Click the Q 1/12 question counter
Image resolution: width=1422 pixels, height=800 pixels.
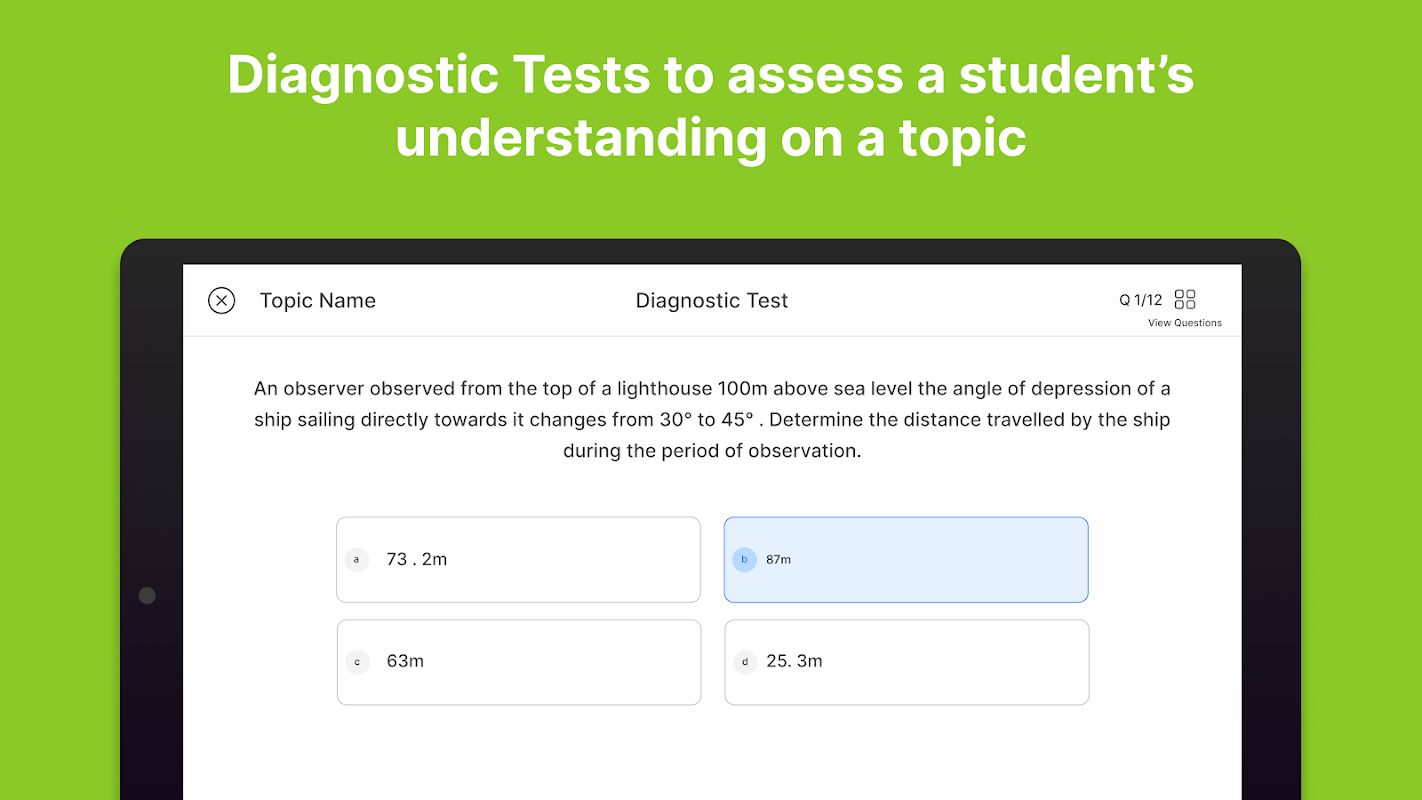(1140, 300)
